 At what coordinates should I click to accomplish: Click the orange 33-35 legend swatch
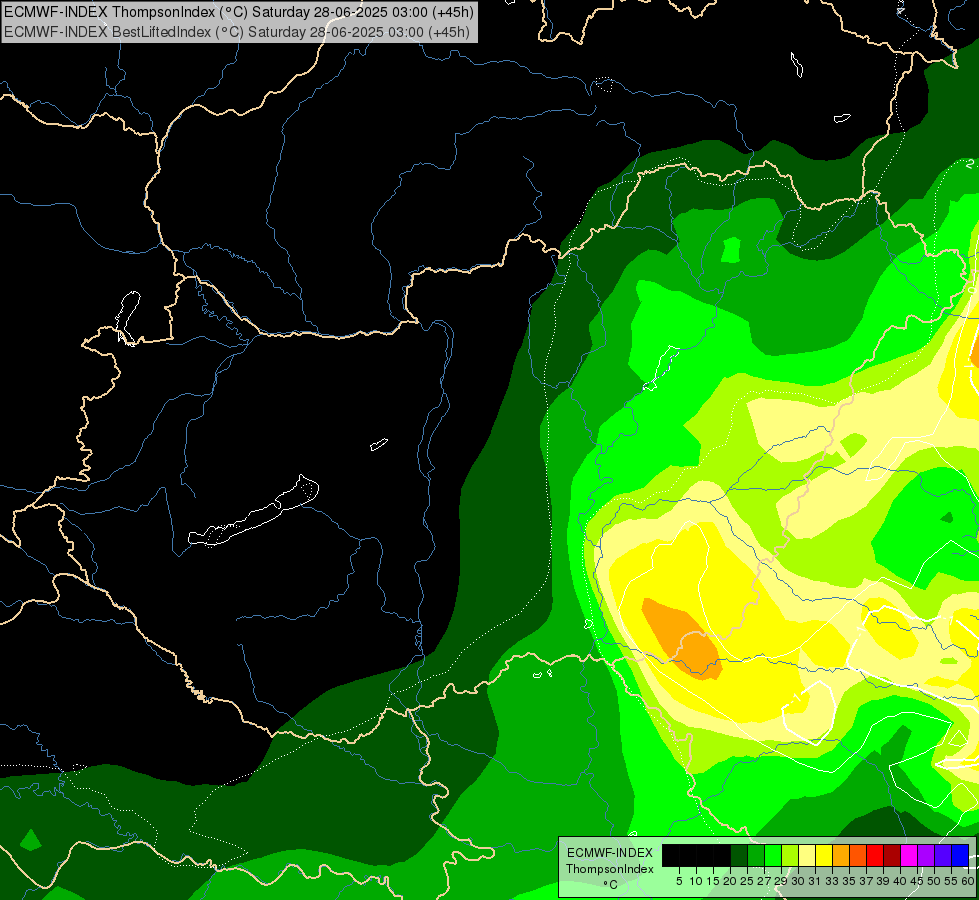coord(840,856)
